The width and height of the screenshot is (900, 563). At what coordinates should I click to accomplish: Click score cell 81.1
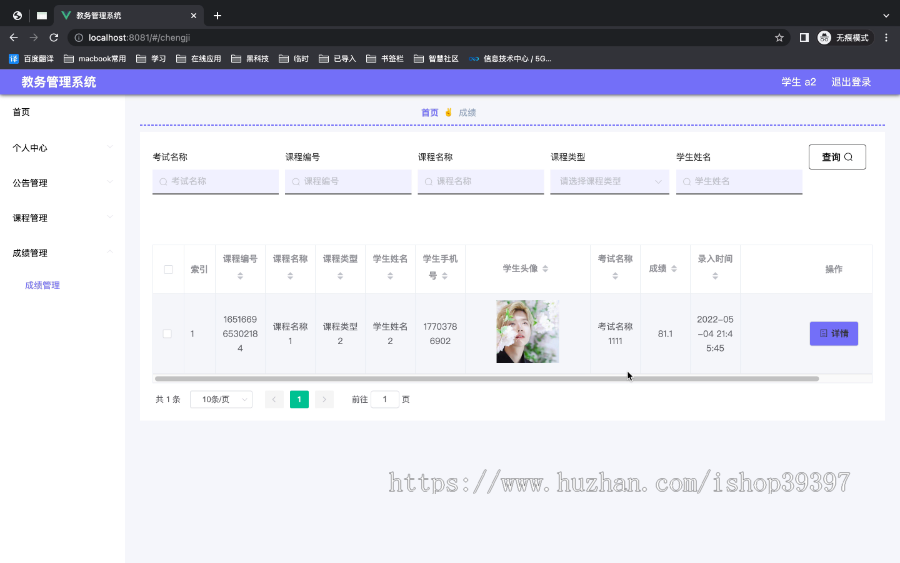[665, 333]
